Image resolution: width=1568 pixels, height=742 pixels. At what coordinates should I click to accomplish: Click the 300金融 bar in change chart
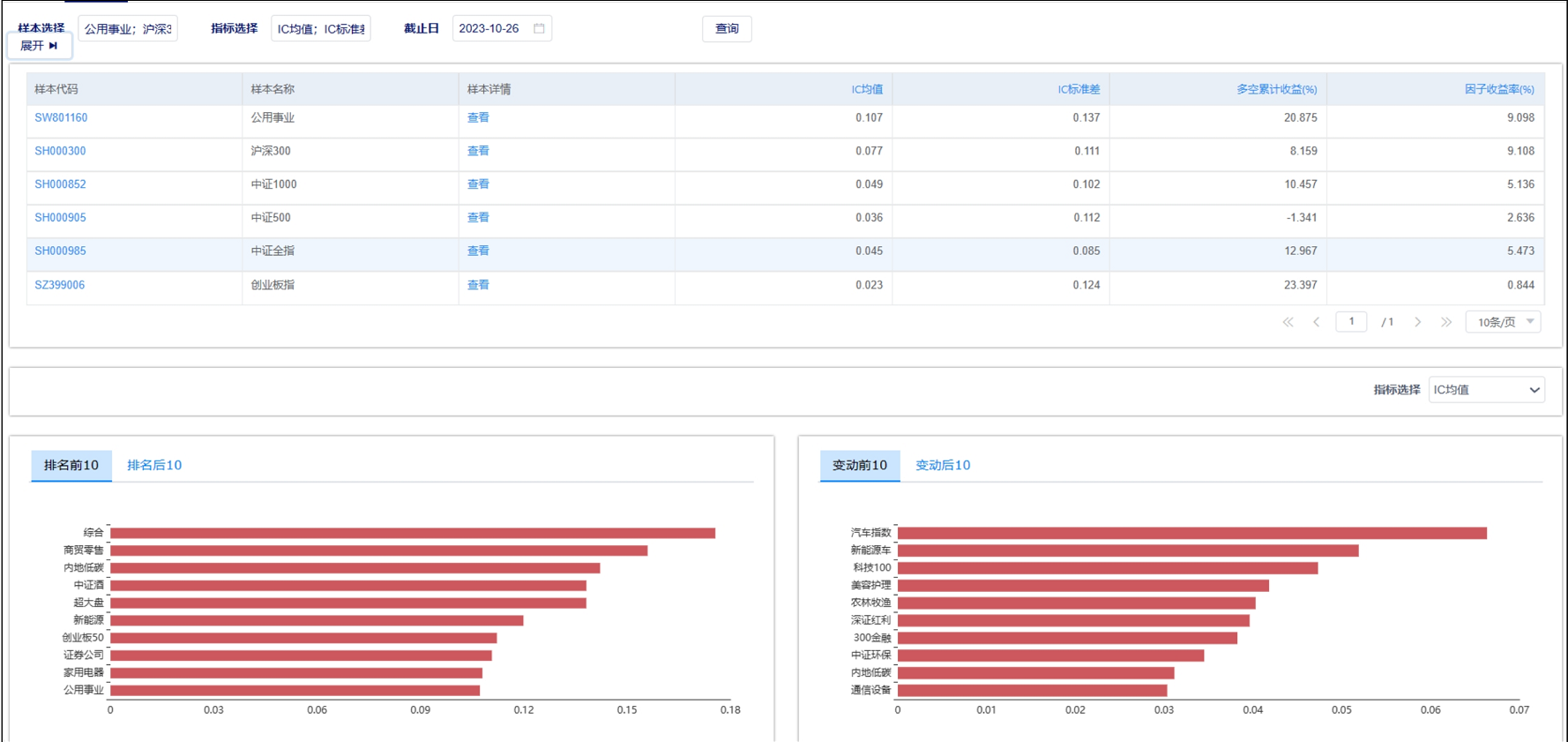coord(1067,638)
